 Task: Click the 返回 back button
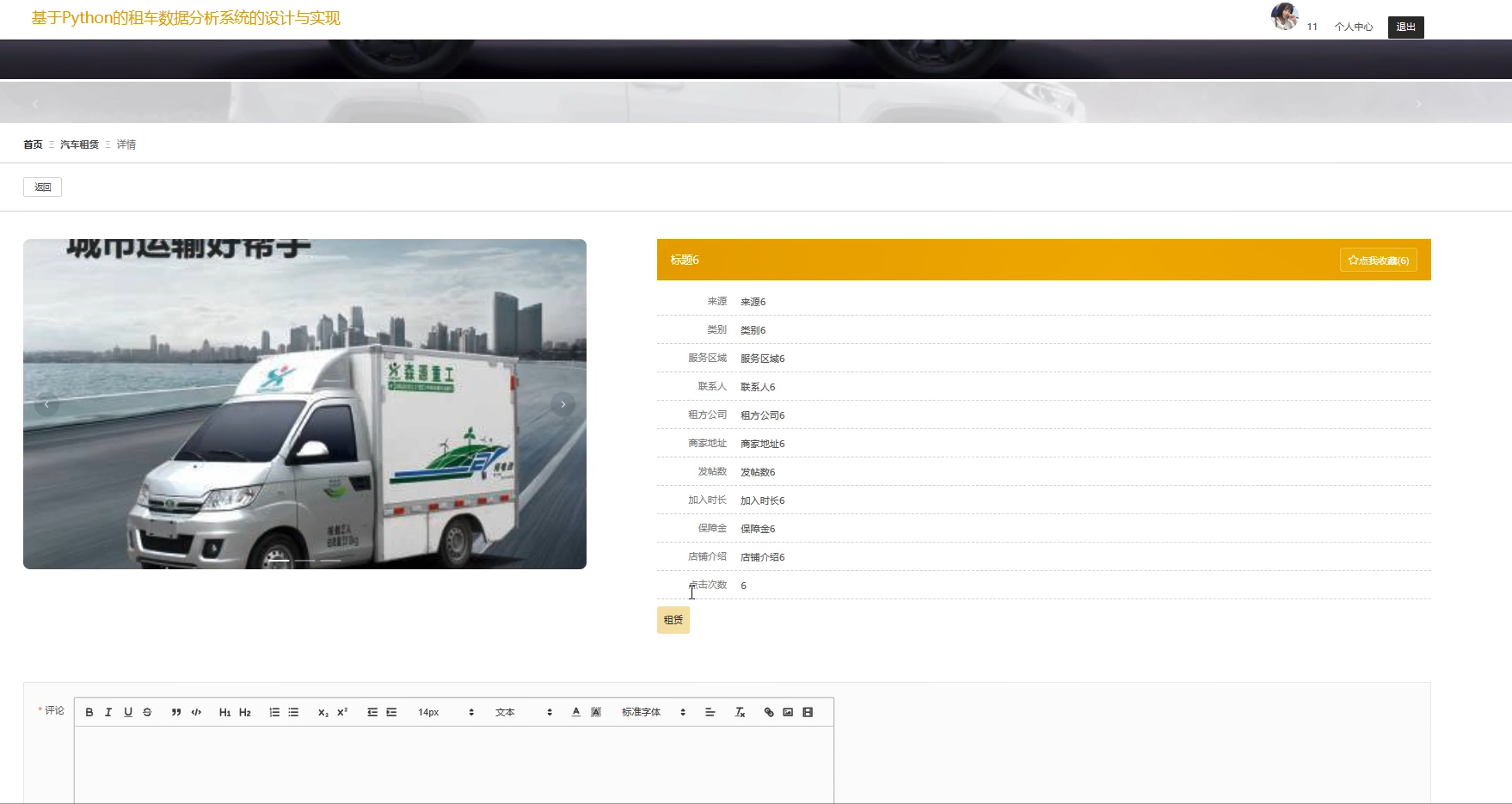pos(42,187)
